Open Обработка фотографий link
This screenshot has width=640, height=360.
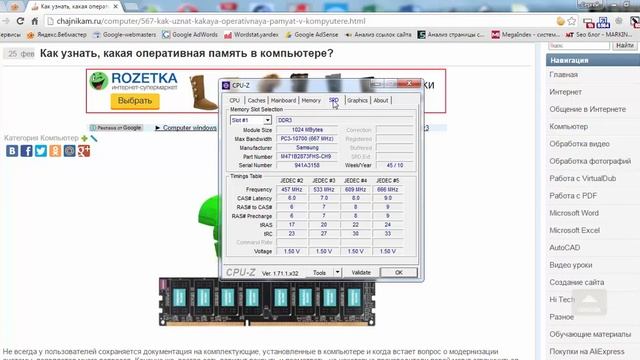[x=590, y=161]
